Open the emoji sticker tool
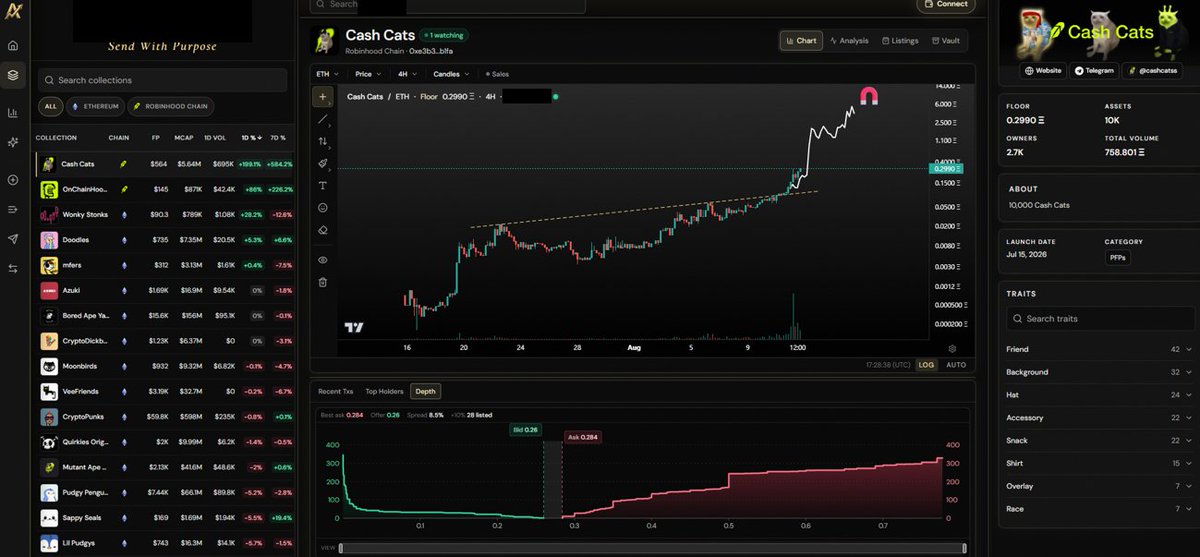 [322, 208]
